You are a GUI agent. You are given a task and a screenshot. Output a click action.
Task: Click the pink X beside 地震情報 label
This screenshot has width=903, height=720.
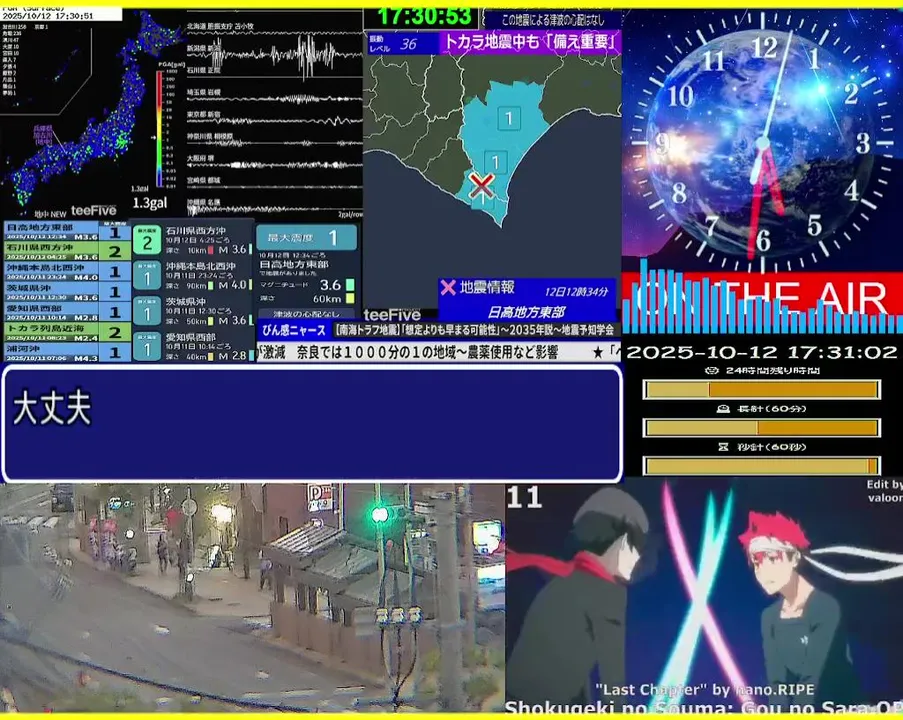[x=447, y=287]
